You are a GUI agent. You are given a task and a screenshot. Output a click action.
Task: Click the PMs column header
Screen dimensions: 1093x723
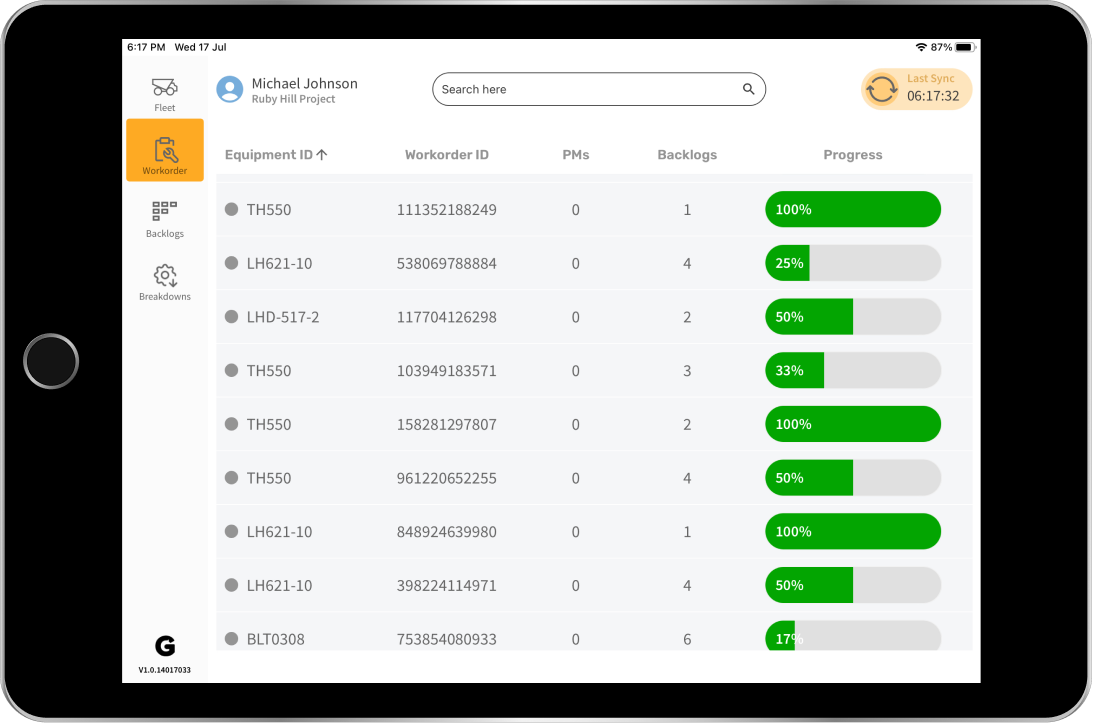pyautogui.click(x=575, y=155)
